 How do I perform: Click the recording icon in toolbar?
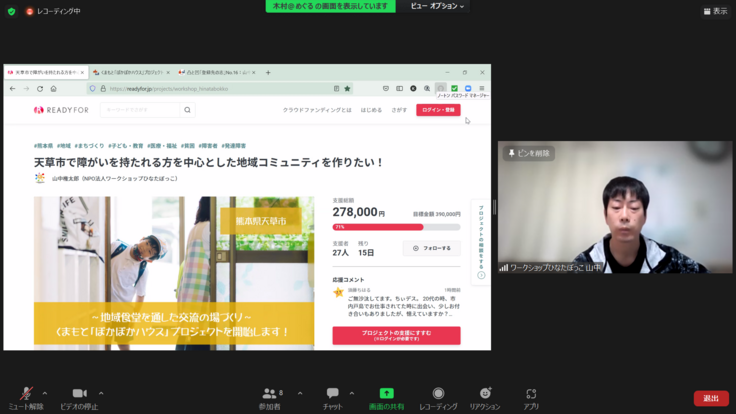438,394
